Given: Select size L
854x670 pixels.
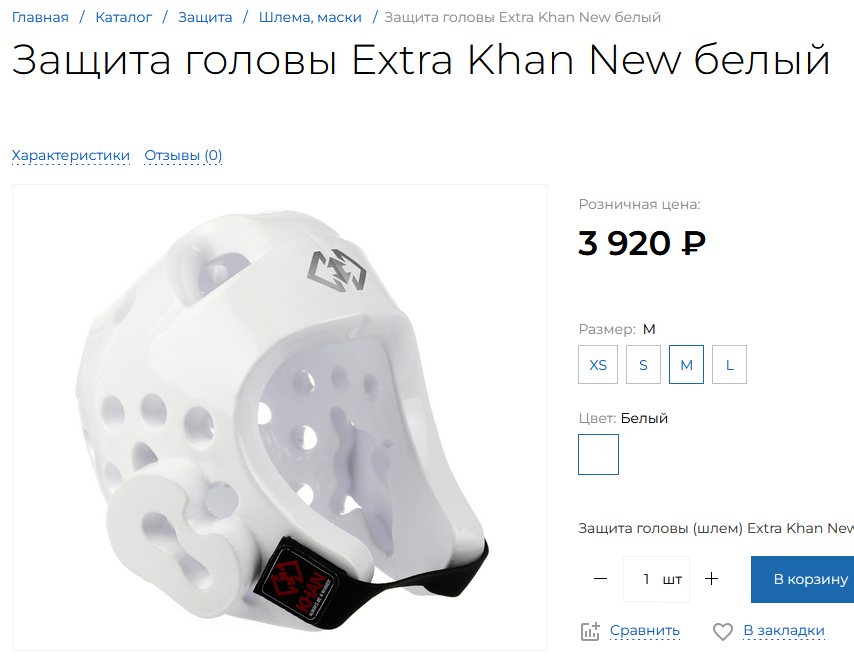Looking at the screenshot, I should 729,364.
